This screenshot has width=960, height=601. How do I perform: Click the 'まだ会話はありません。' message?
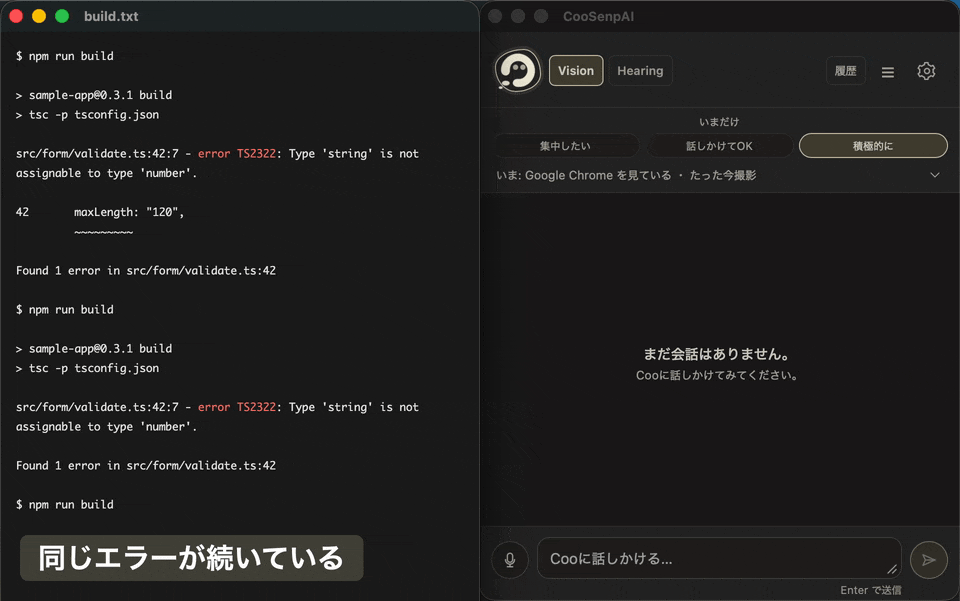point(717,354)
